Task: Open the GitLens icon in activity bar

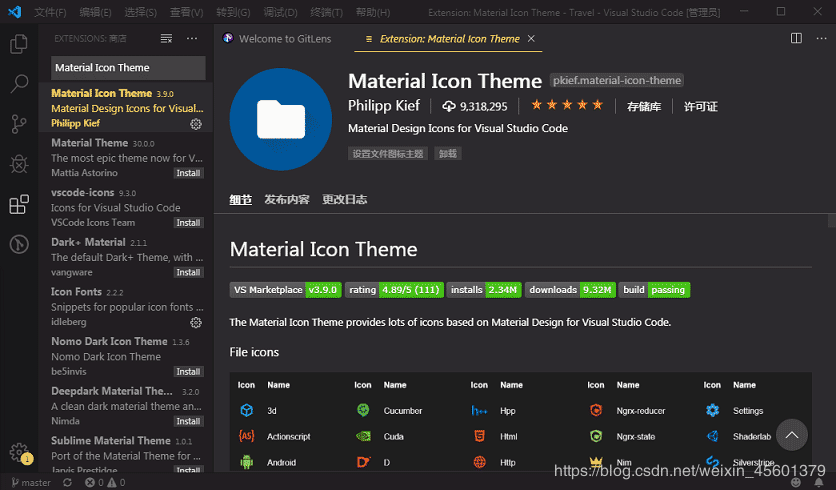Action: [x=18, y=244]
